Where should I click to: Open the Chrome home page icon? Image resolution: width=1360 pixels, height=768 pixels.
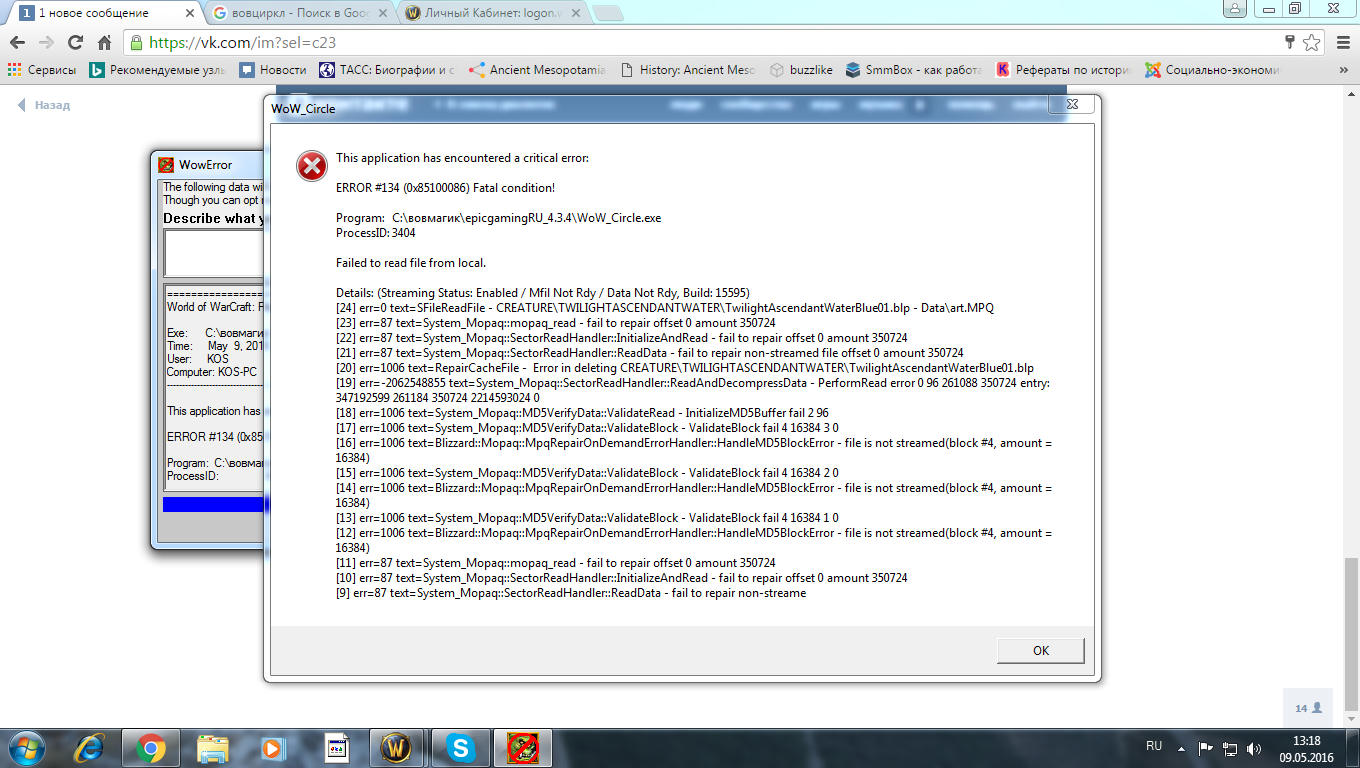[x=104, y=43]
